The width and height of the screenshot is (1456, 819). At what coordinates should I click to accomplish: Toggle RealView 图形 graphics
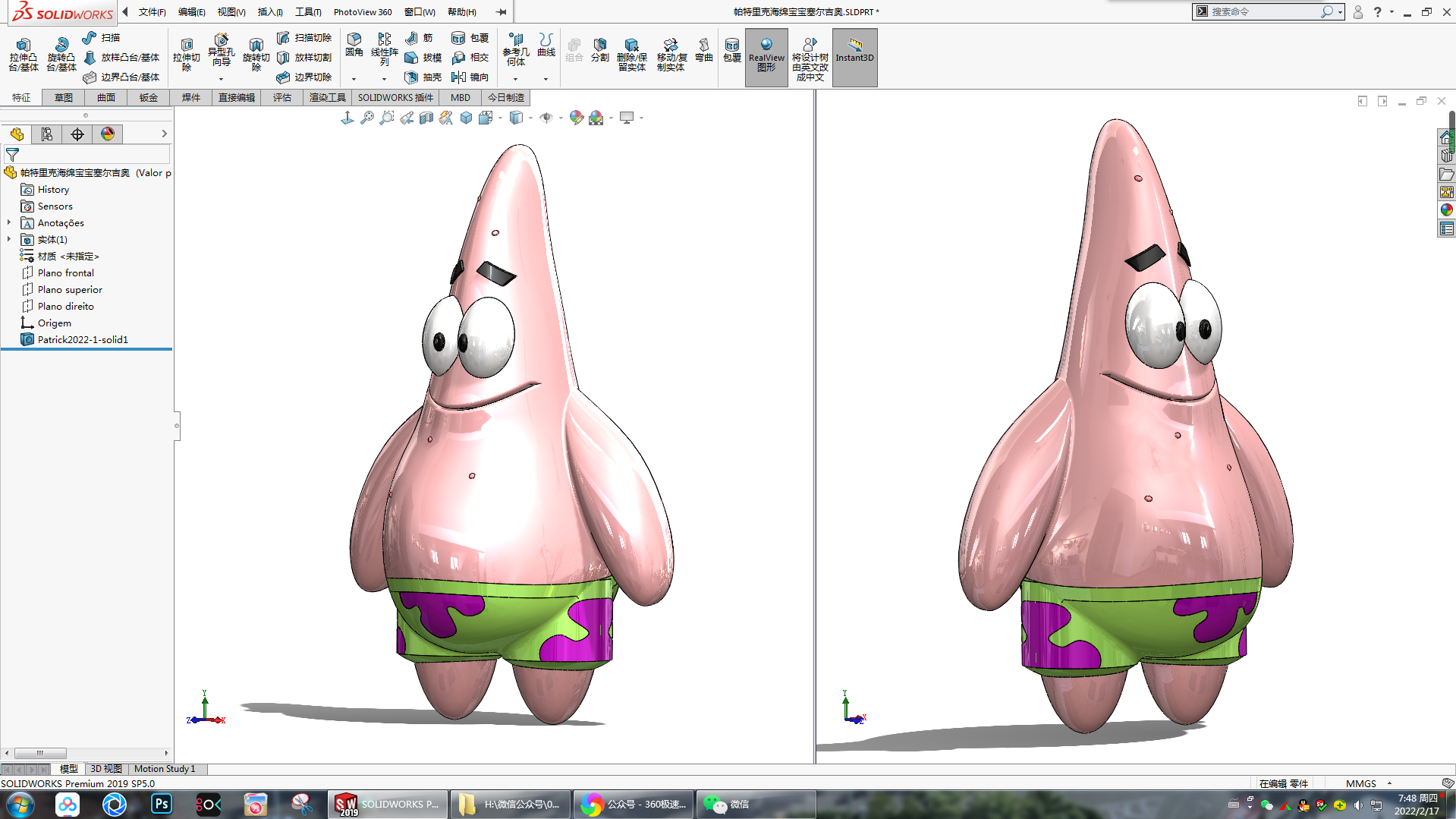pos(766,57)
